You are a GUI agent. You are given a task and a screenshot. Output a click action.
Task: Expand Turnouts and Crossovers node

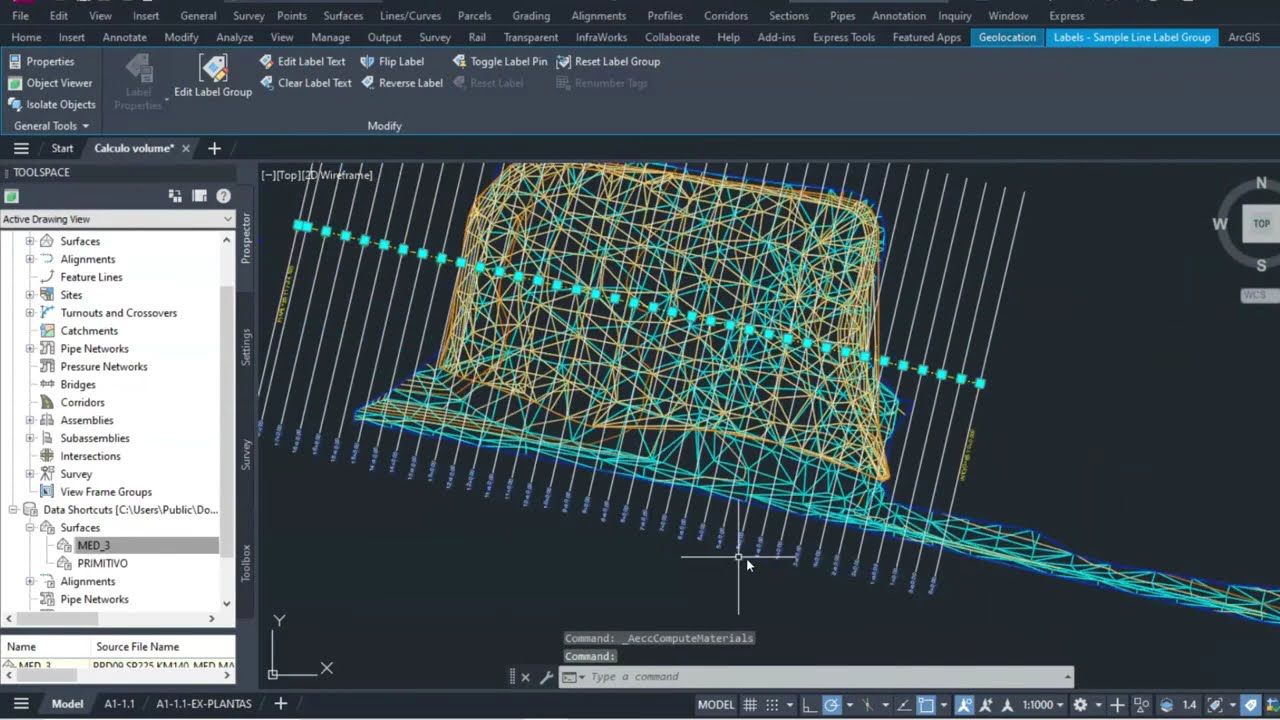click(x=29, y=313)
